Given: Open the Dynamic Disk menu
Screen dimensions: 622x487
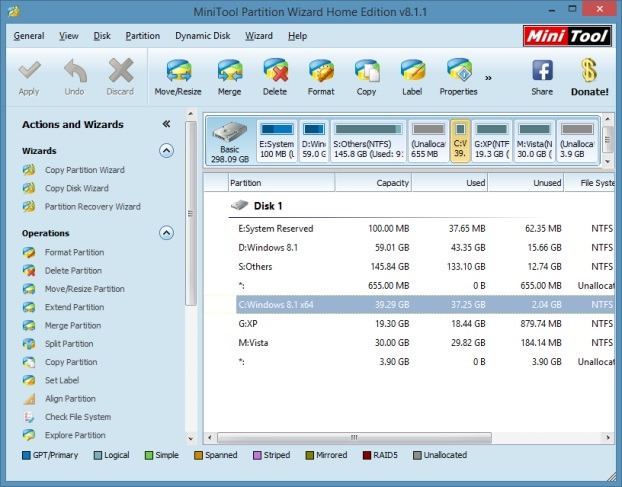Looking at the screenshot, I should pyautogui.click(x=203, y=36).
